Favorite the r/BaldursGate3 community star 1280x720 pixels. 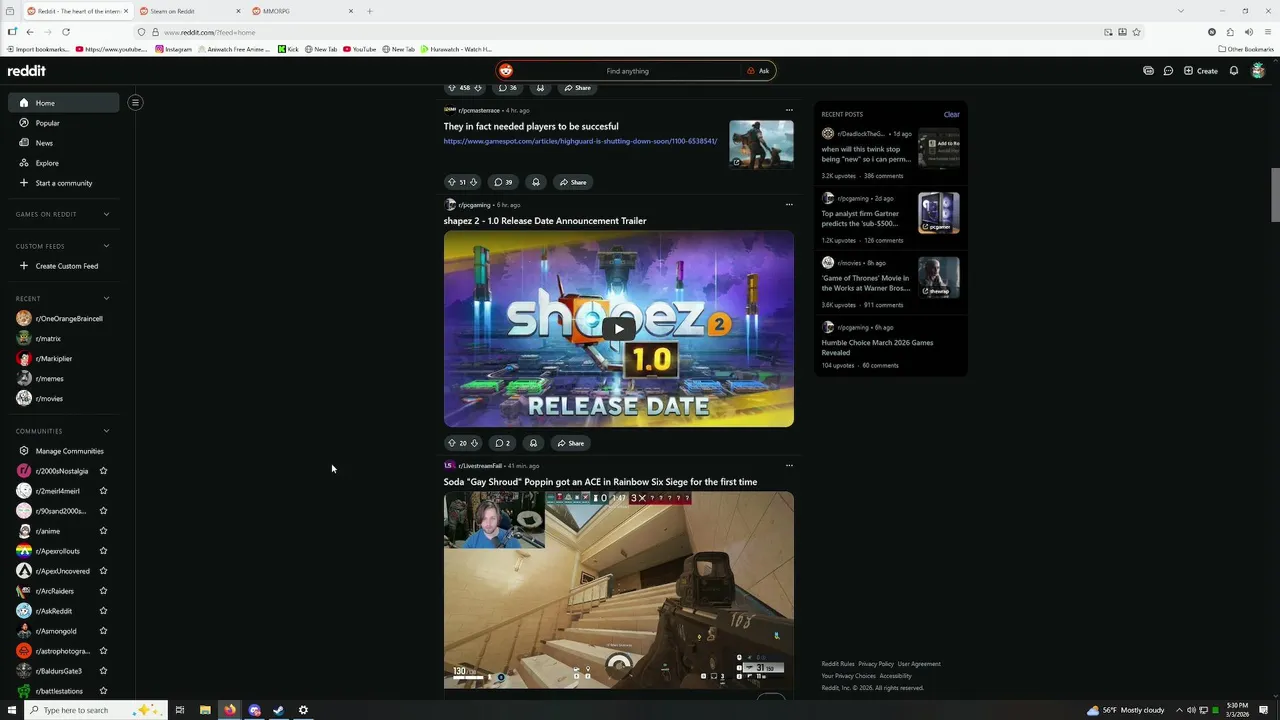(103, 671)
